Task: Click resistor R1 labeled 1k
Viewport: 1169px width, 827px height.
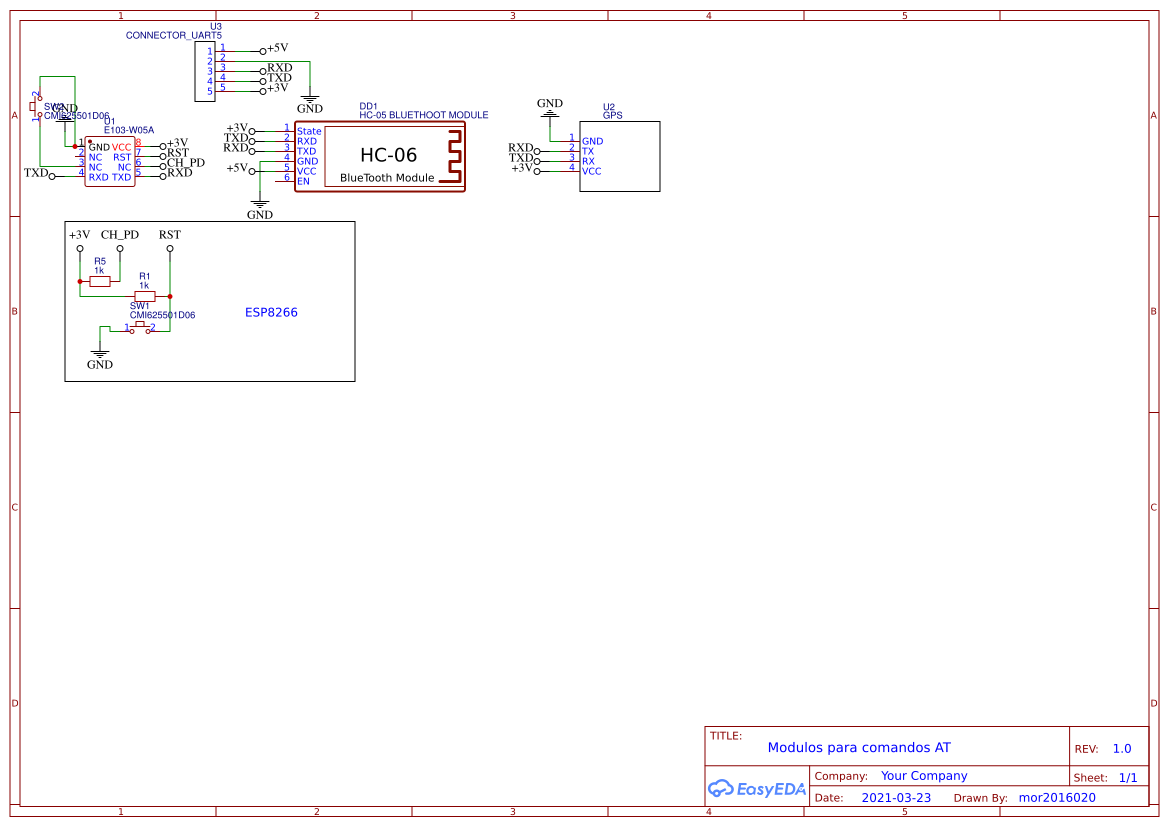Action: (x=146, y=294)
